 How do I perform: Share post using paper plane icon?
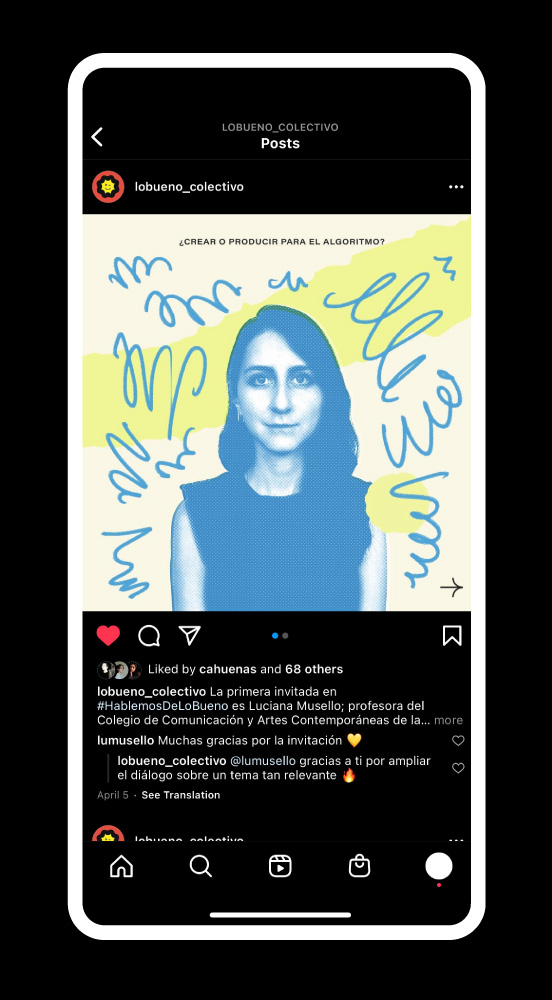[190, 635]
